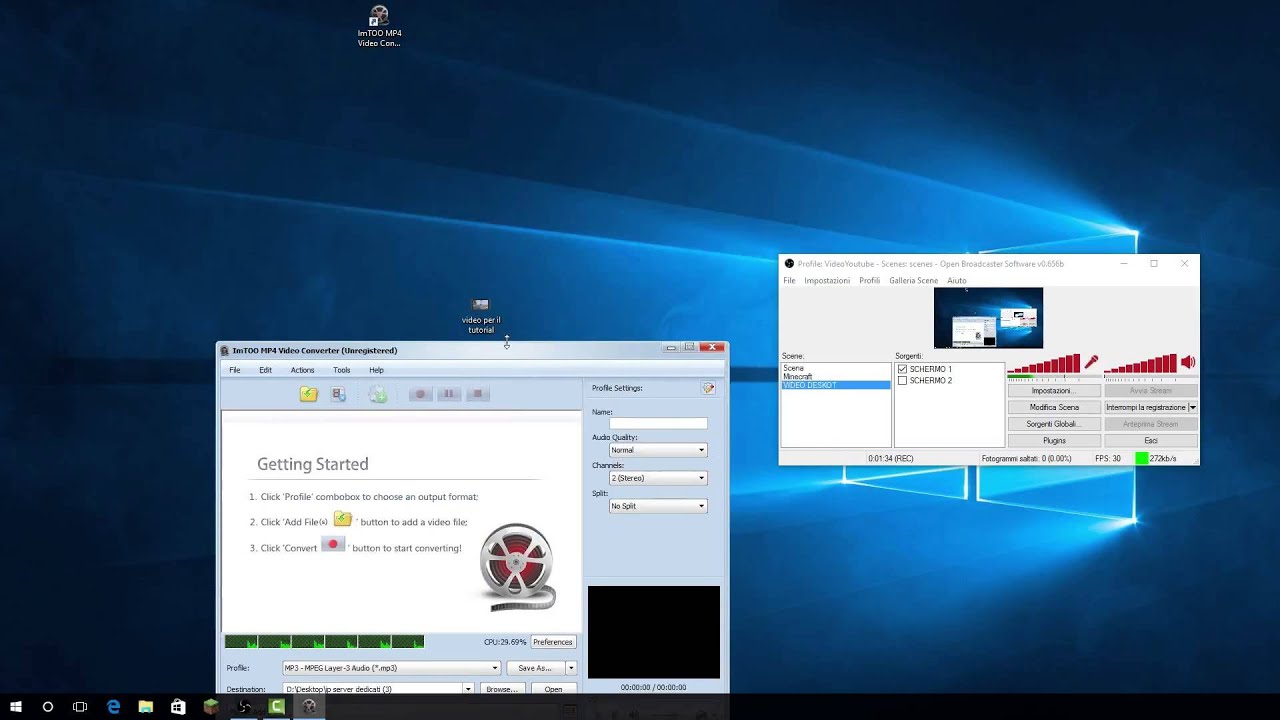Click the Preferences button in ImTOO
1280x720 pixels.
[x=553, y=642]
